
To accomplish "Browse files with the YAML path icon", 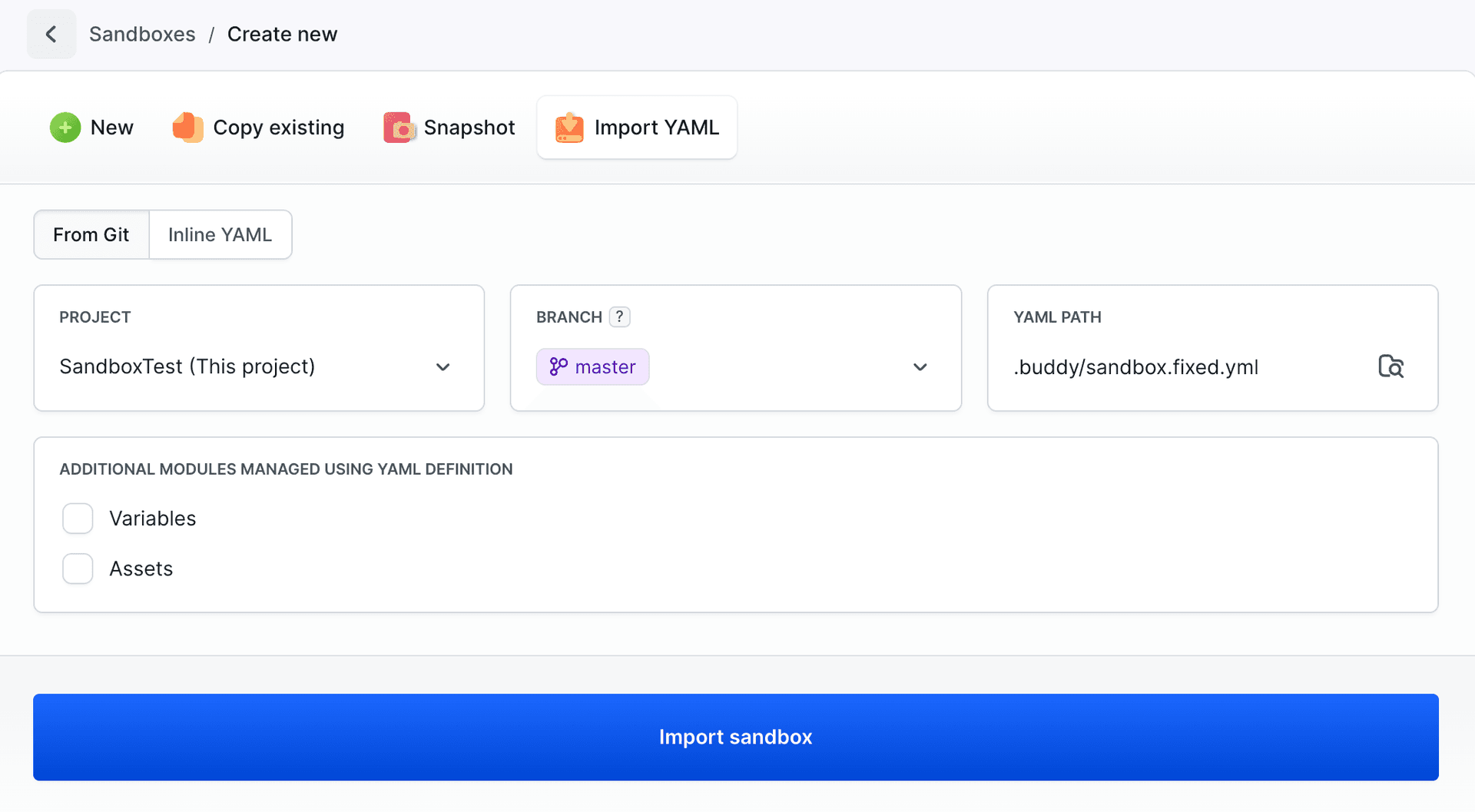I will point(1390,367).
